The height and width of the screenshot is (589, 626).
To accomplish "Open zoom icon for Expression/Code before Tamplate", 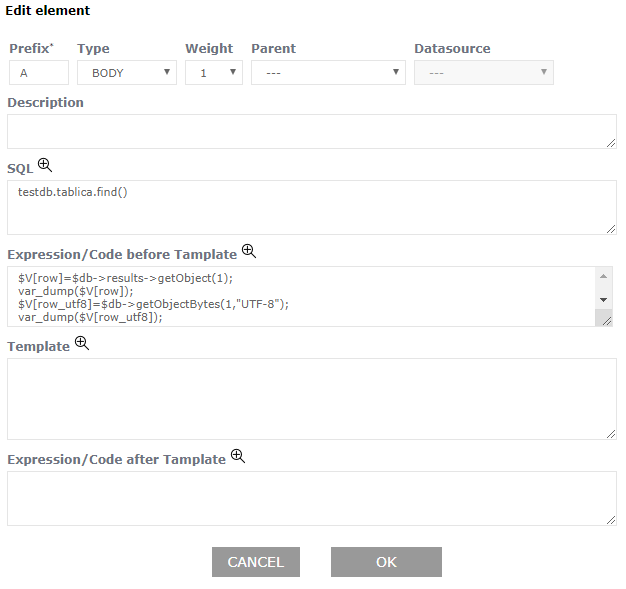I will [x=249, y=251].
